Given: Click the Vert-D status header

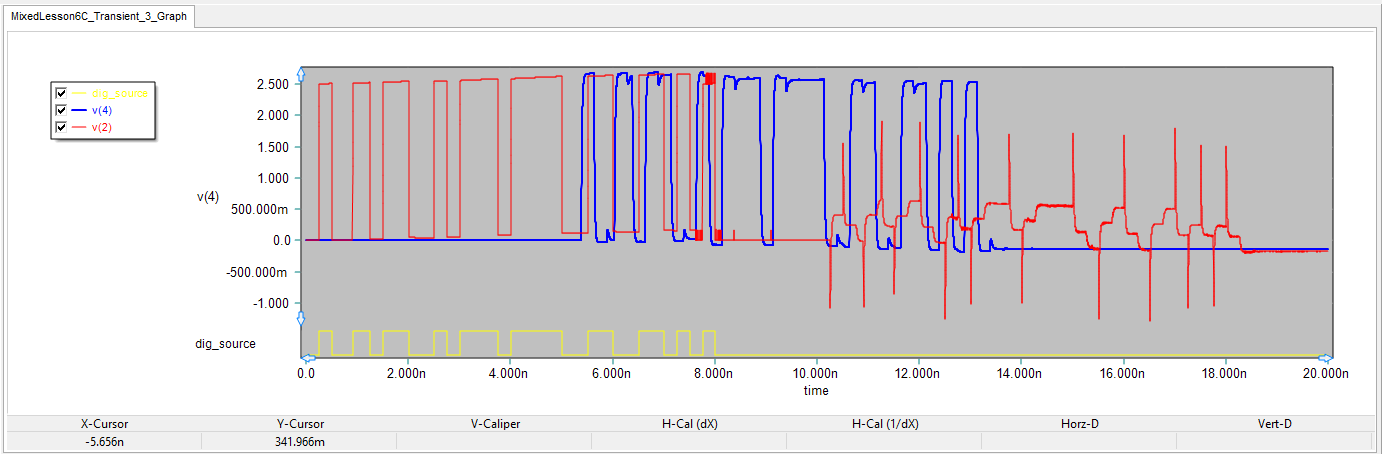Looking at the screenshot, I should pos(1274,424).
